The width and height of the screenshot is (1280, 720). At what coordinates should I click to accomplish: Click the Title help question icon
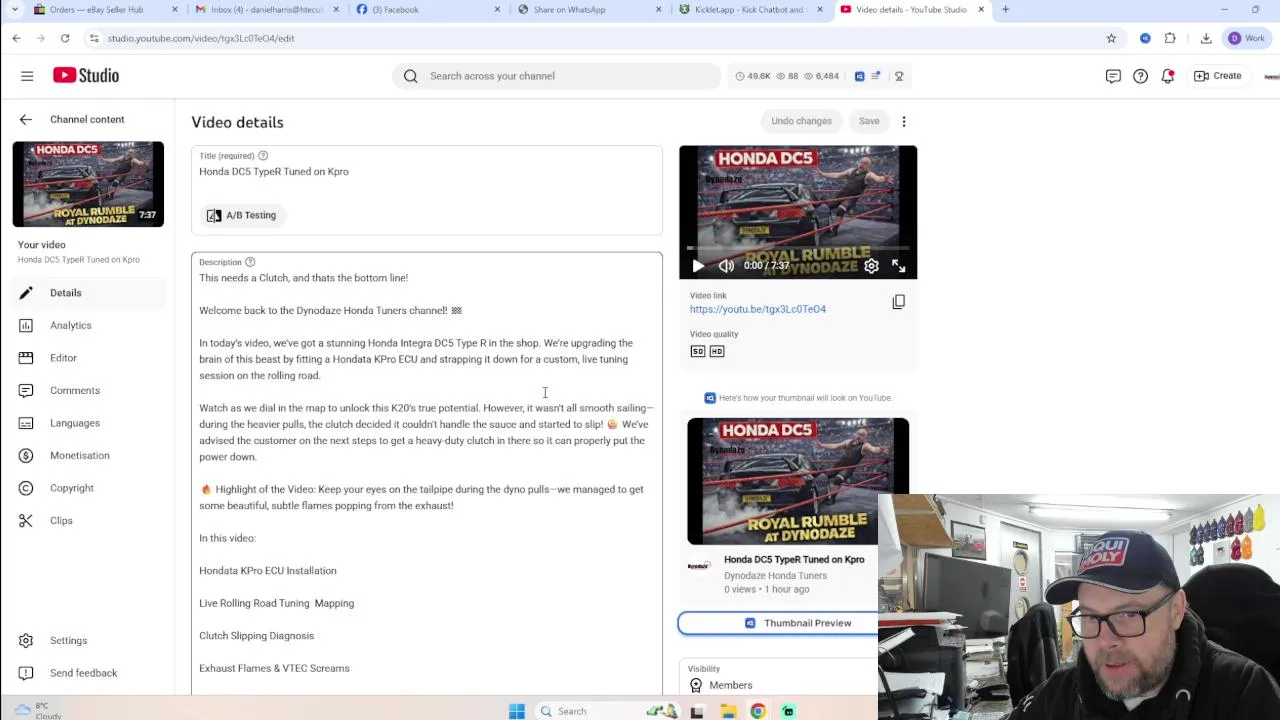coord(263,156)
